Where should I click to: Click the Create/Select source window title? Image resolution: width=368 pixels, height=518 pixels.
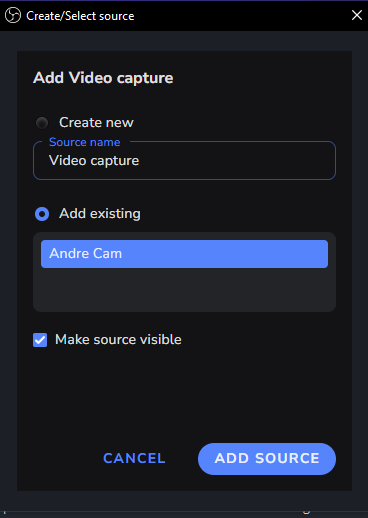pyautogui.click(x=80, y=16)
